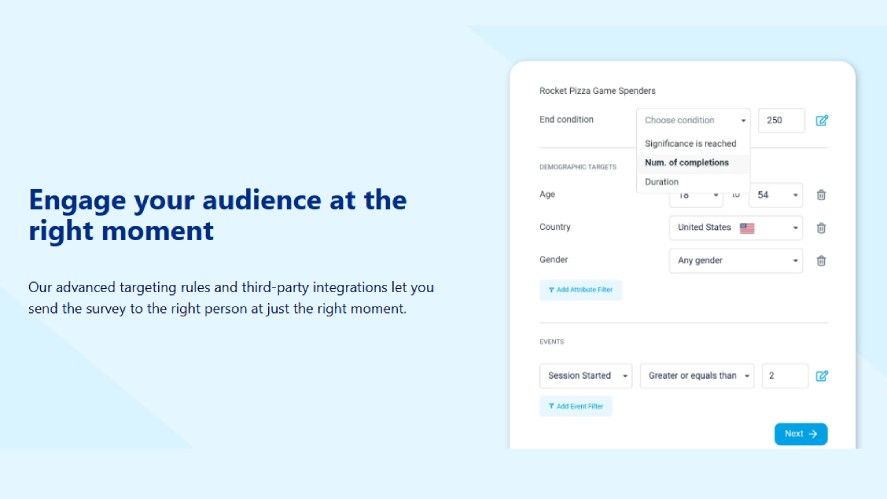Click the 'End condition' label

566,119
